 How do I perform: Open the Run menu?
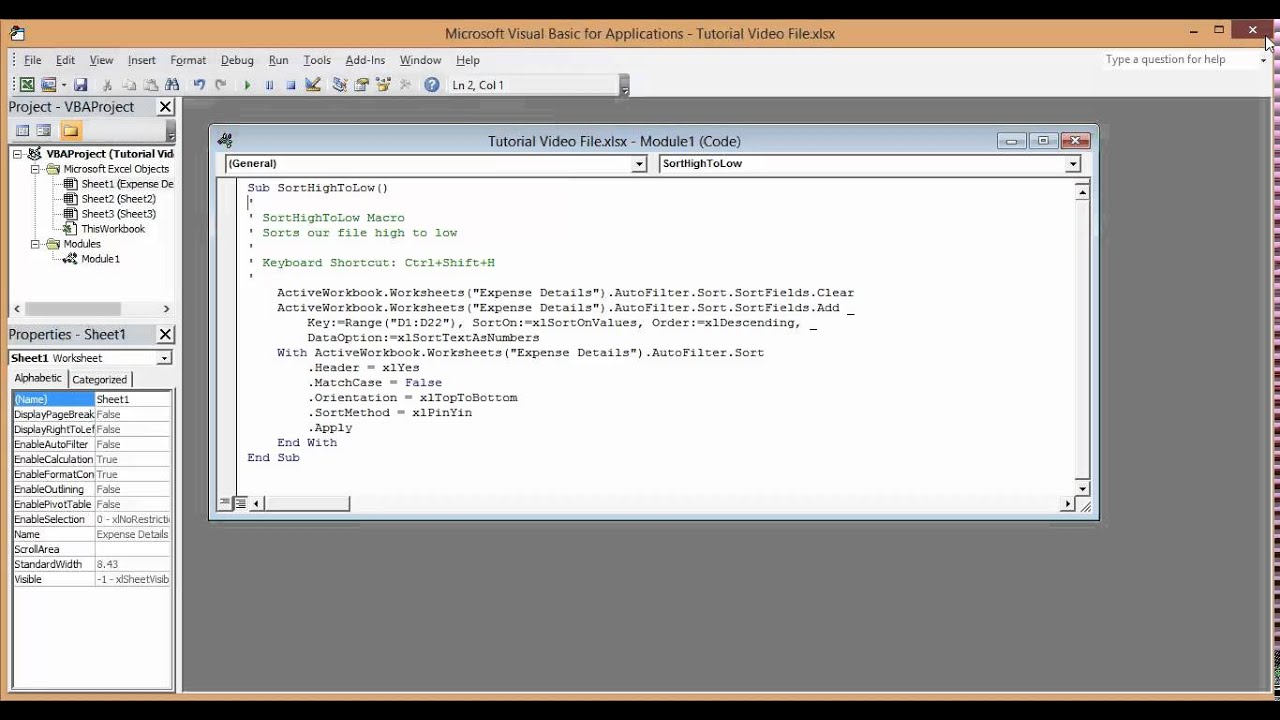pyautogui.click(x=279, y=60)
